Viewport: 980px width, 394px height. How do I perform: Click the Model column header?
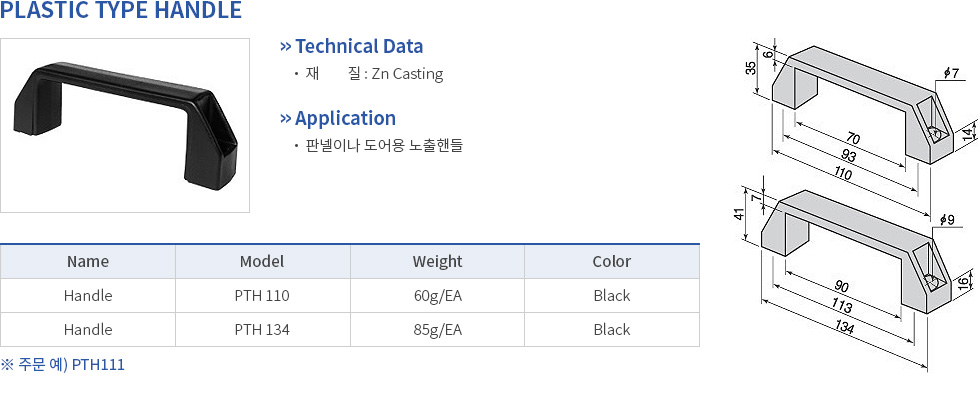click(262, 261)
